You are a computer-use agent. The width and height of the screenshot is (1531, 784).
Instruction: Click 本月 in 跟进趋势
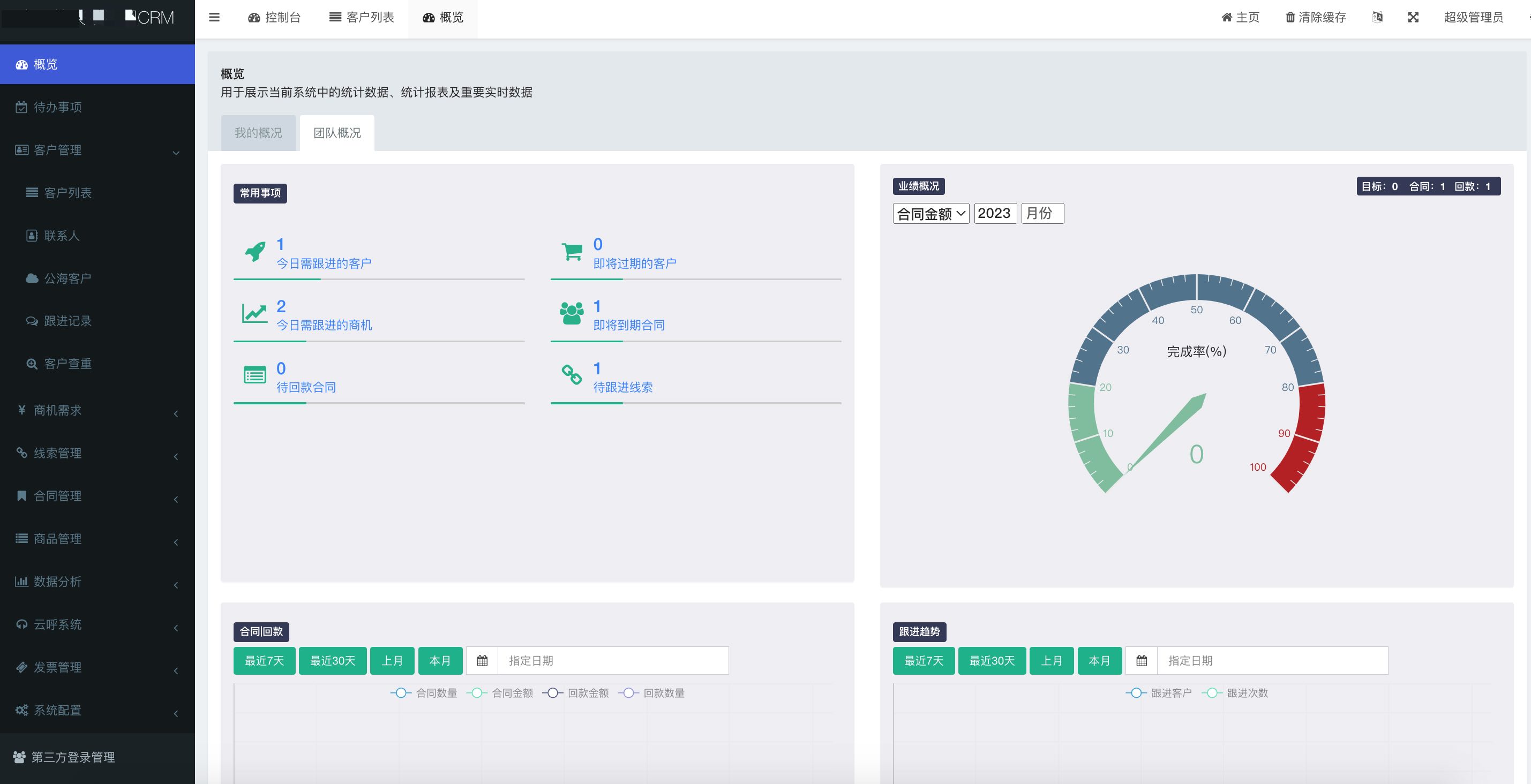[x=1100, y=660]
